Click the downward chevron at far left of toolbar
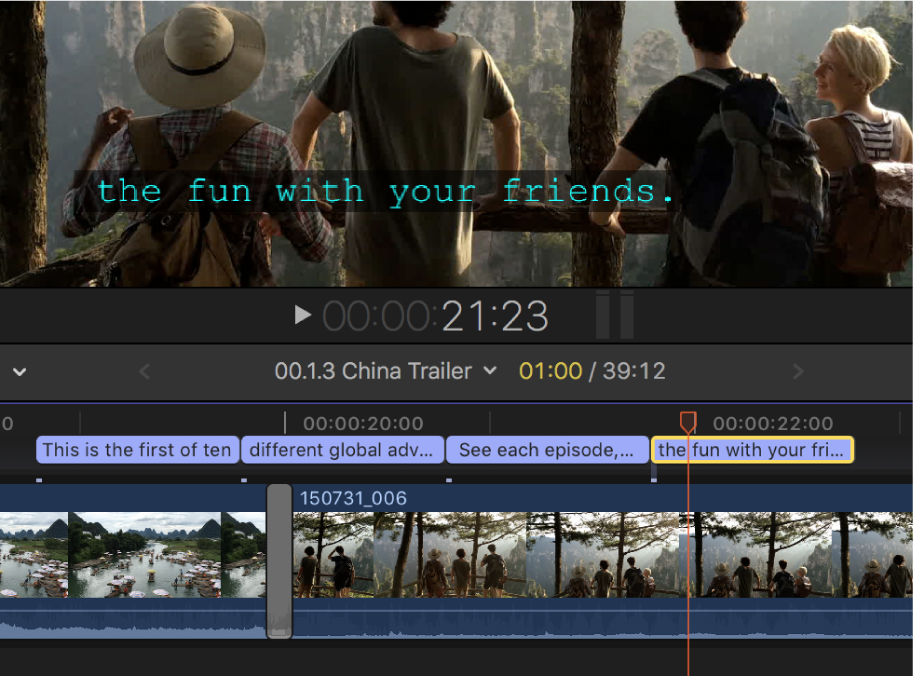The image size is (915, 676). 18,371
